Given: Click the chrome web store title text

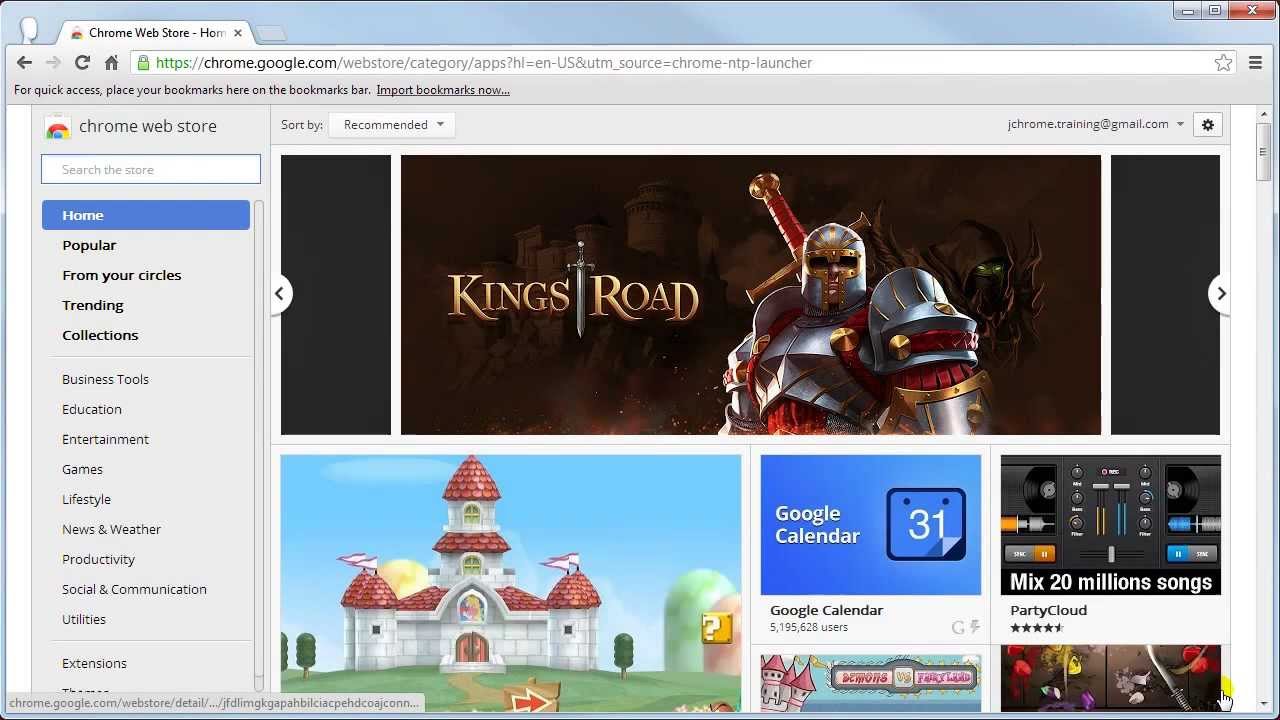Looking at the screenshot, I should click(x=148, y=126).
